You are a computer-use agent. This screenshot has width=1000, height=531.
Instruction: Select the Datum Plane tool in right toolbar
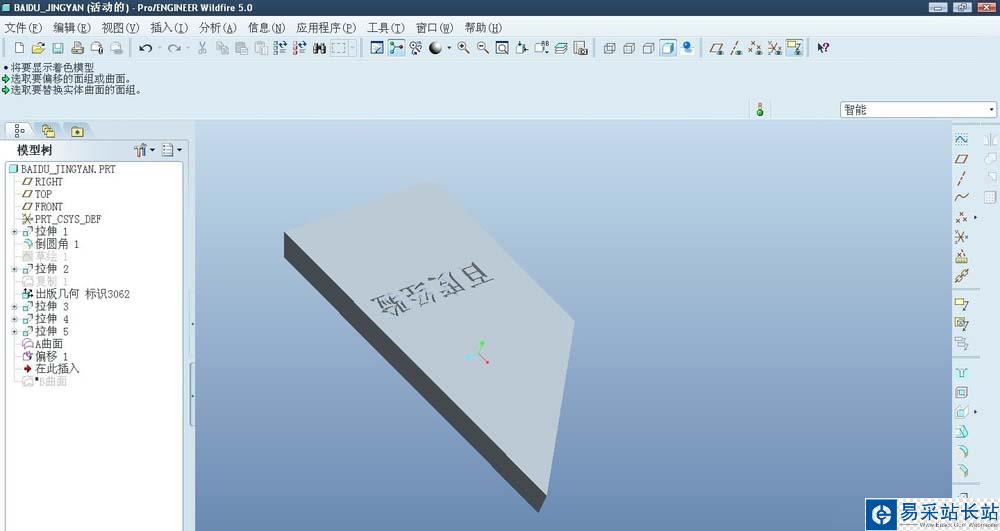pyautogui.click(x=961, y=159)
